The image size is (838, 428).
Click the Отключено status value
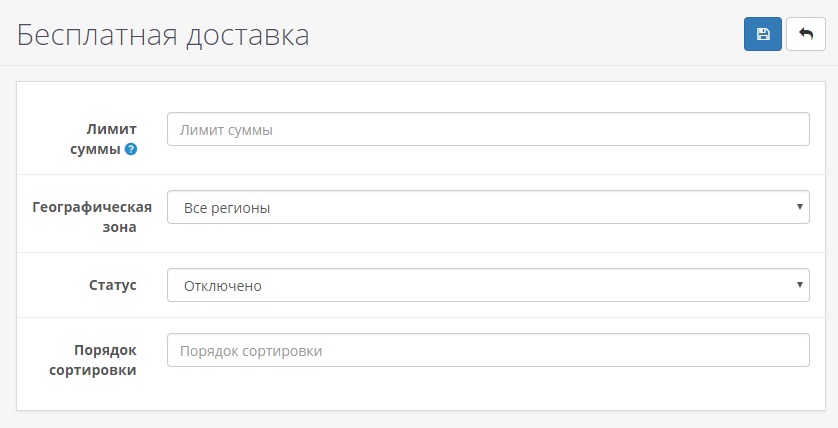point(222,286)
